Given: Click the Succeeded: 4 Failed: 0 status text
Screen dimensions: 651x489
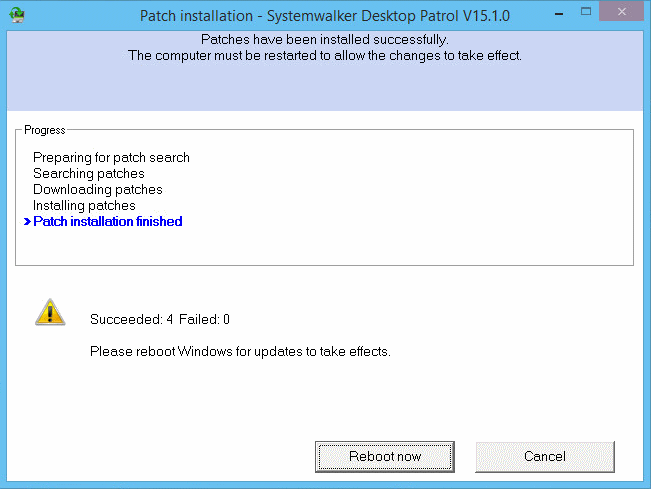Looking at the screenshot, I should pos(160,320).
